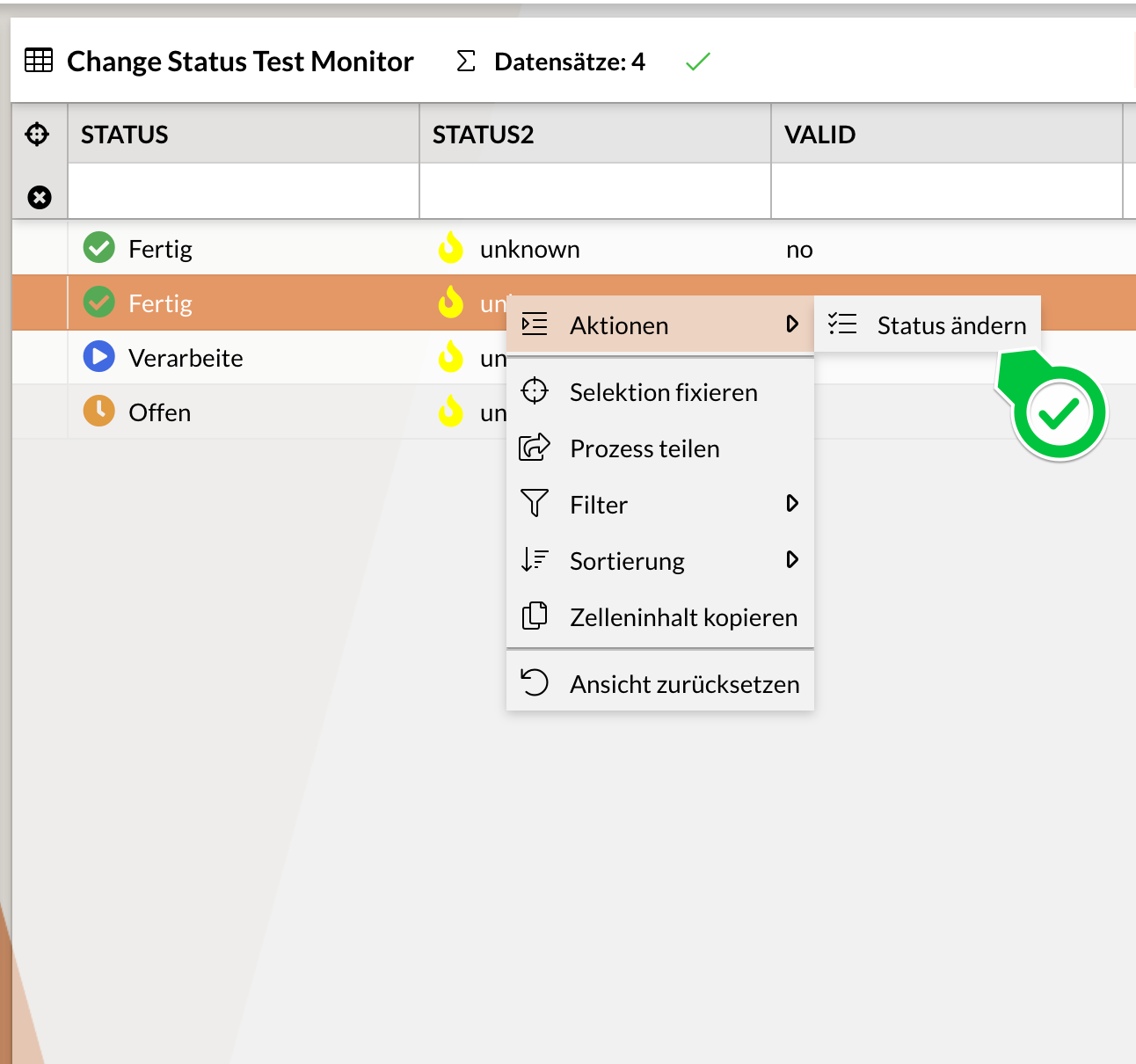Click the blue play icon for Verarbeite
Image resolution: width=1136 pixels, height=1064 pixels.
(99, 357)
